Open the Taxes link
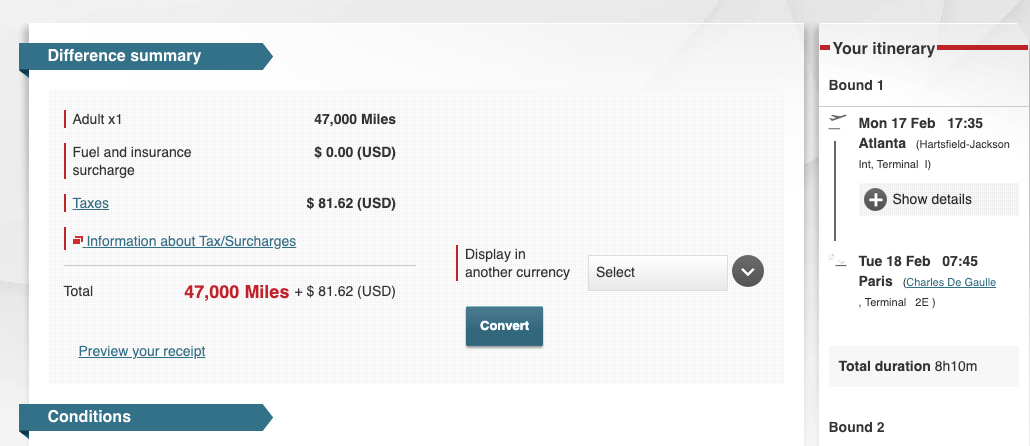 pyautogui.click(x=91, y=204)
